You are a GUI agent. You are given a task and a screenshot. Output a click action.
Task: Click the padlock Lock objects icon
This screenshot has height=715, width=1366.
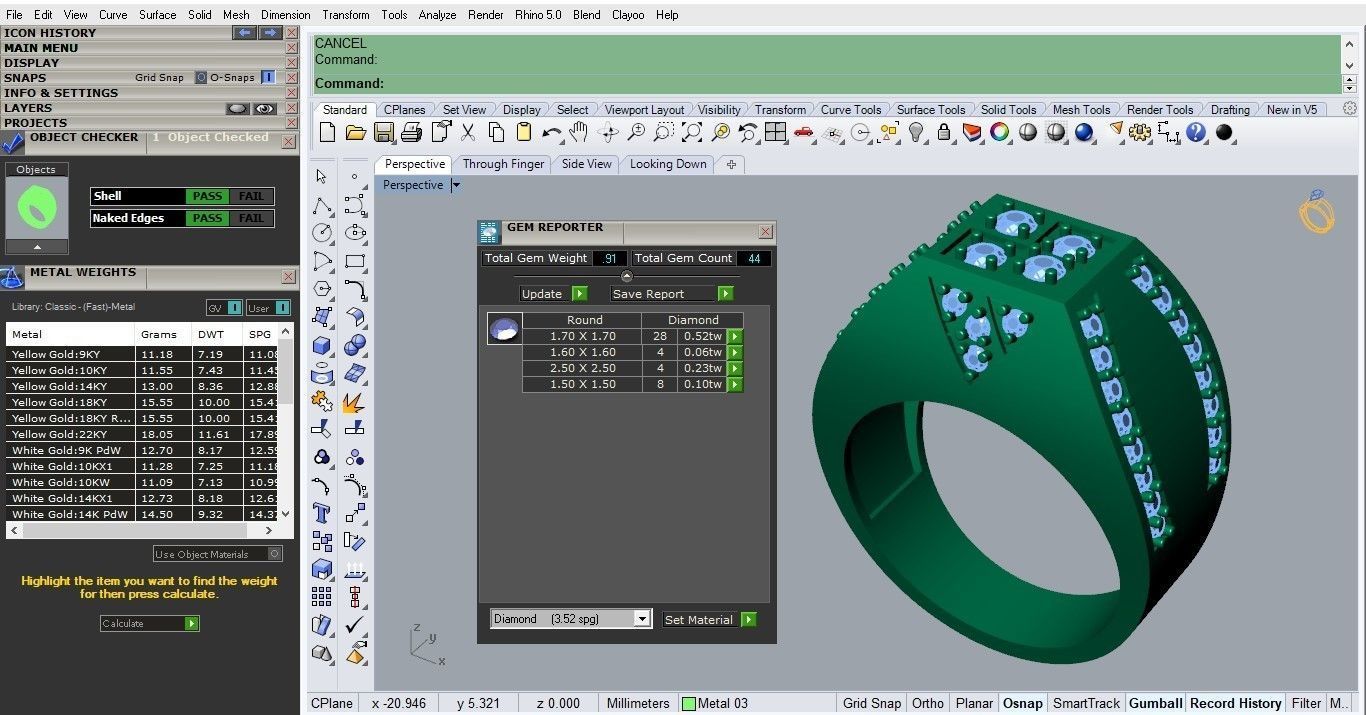coord(943,132)
